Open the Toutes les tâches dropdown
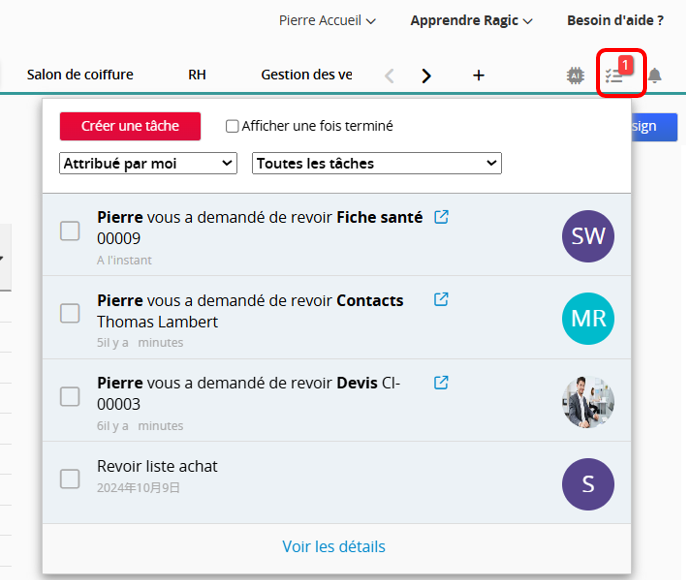The image size is (686, 580). tap(377, 163)
